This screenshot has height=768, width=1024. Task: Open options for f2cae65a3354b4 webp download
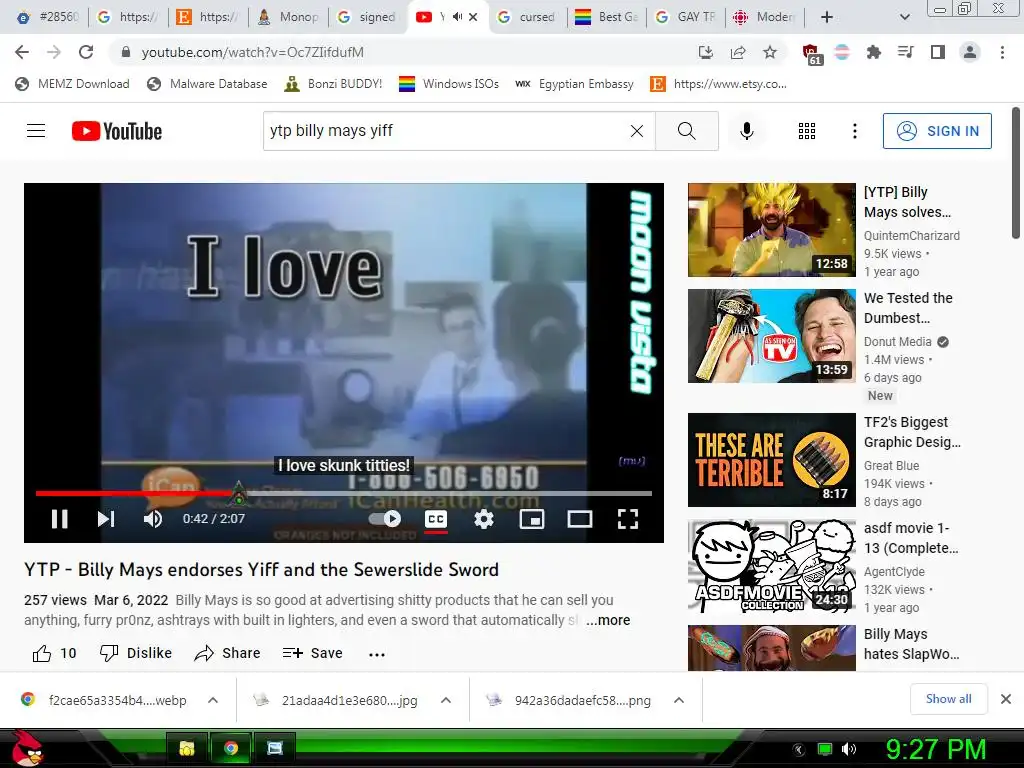point(213,700)
